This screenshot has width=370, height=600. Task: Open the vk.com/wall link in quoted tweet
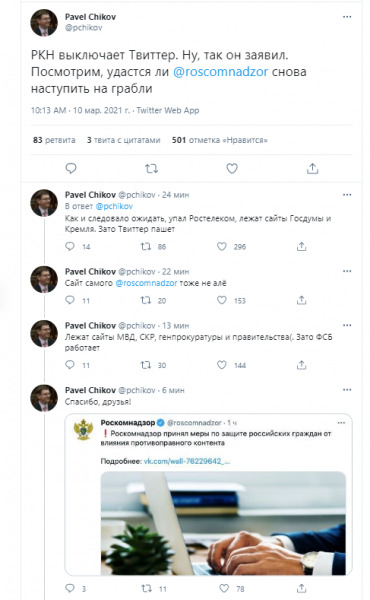(187, 461)
